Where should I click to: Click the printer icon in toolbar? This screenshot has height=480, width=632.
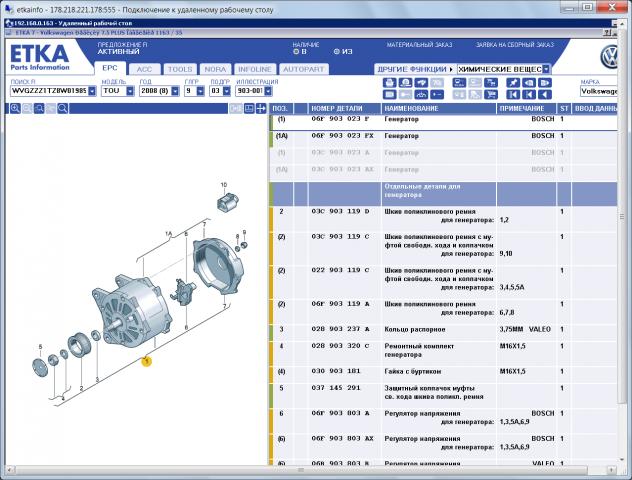coord(390,83)
